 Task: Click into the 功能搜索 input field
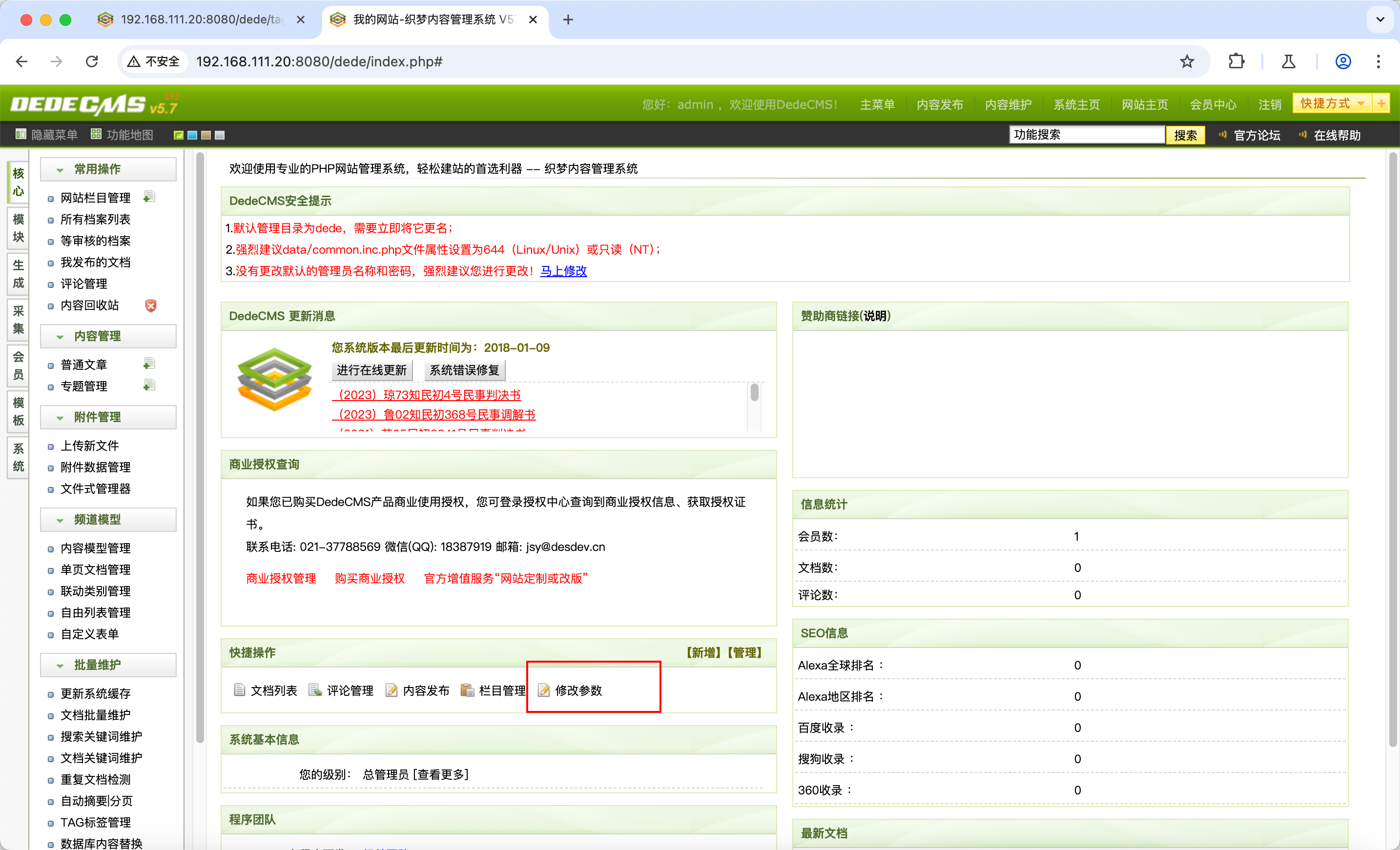1085,135
